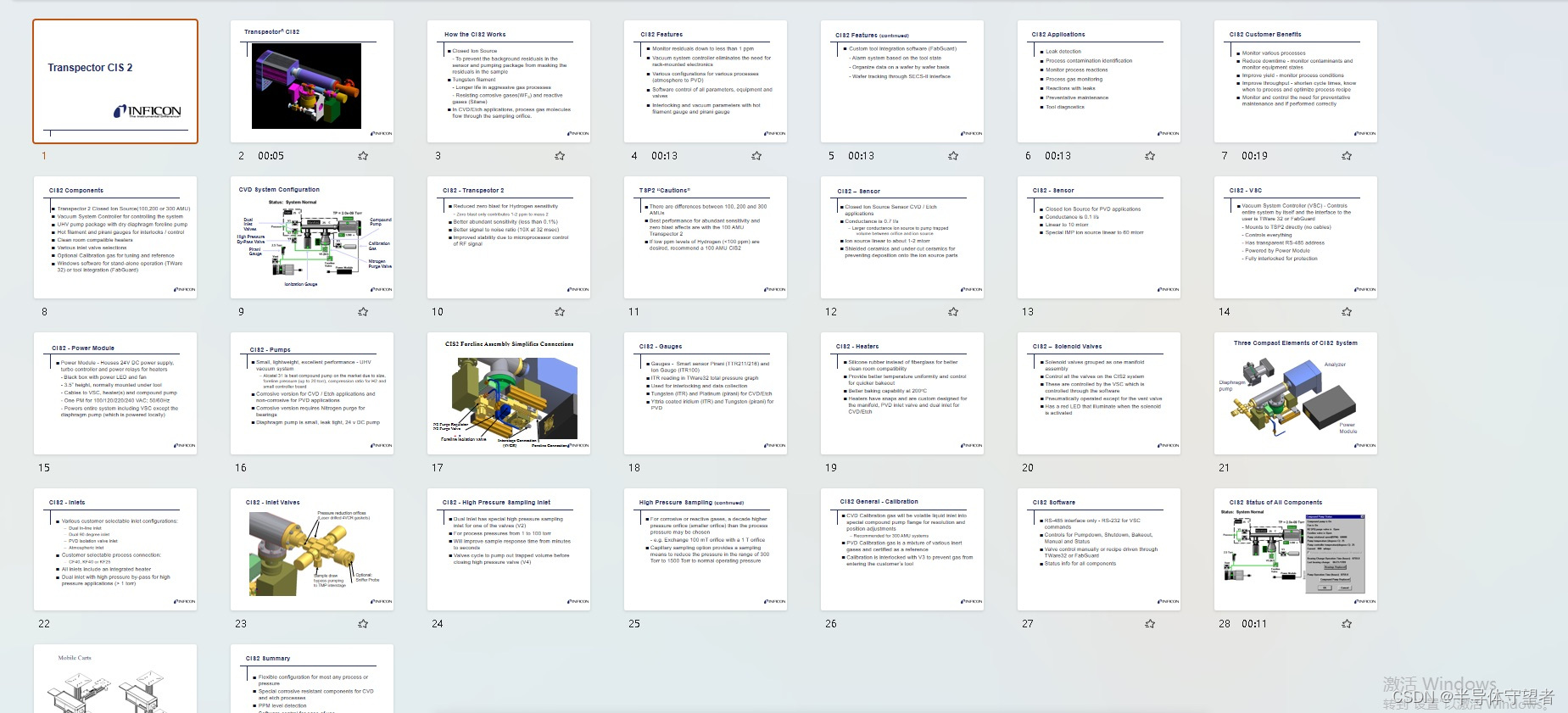This screenshot has height=713, width=1568.
Task: Select the 'CIS2 Applications' slide thumbnail
Action: (x=1099, y=81)
